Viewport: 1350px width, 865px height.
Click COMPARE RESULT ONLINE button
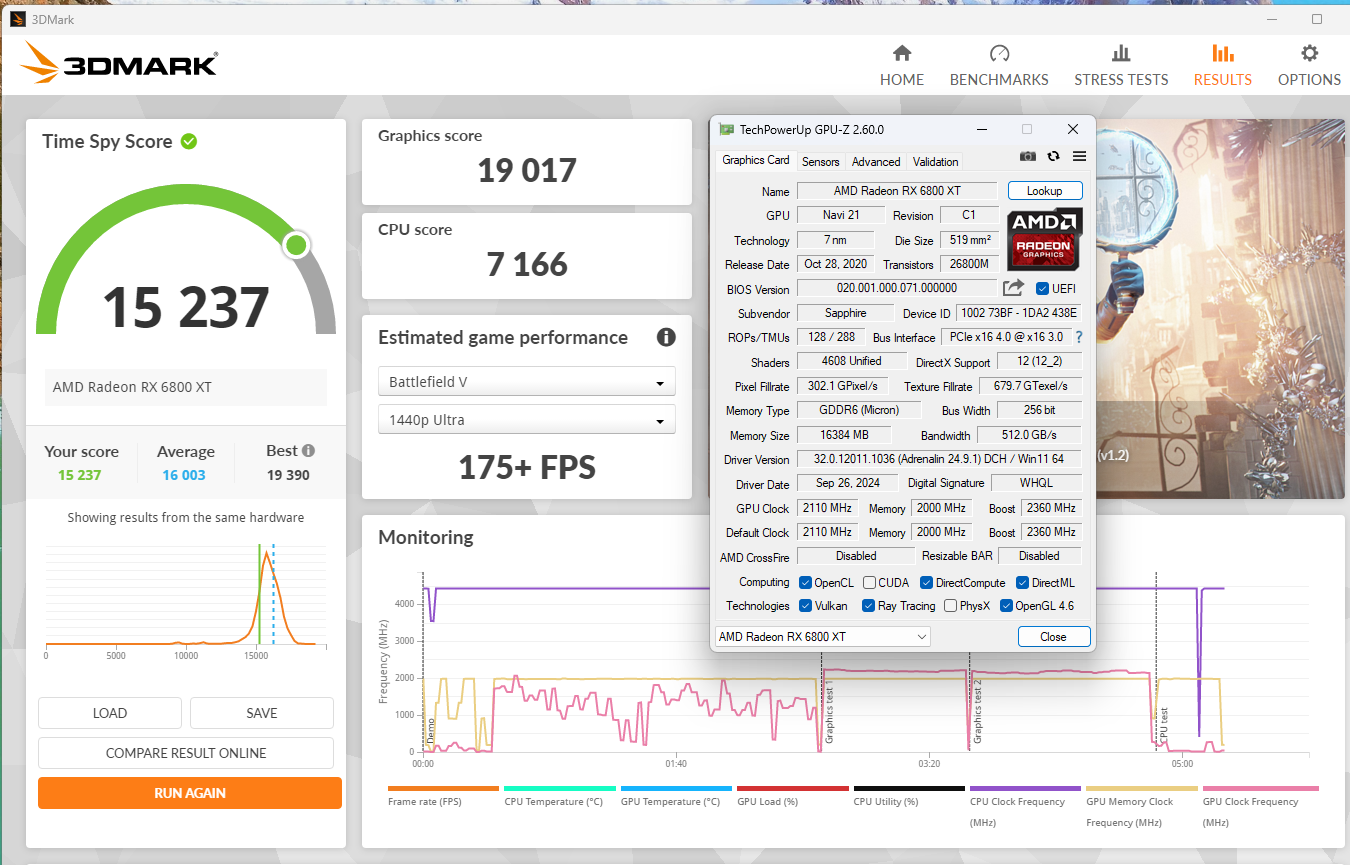tap(186, 753)
